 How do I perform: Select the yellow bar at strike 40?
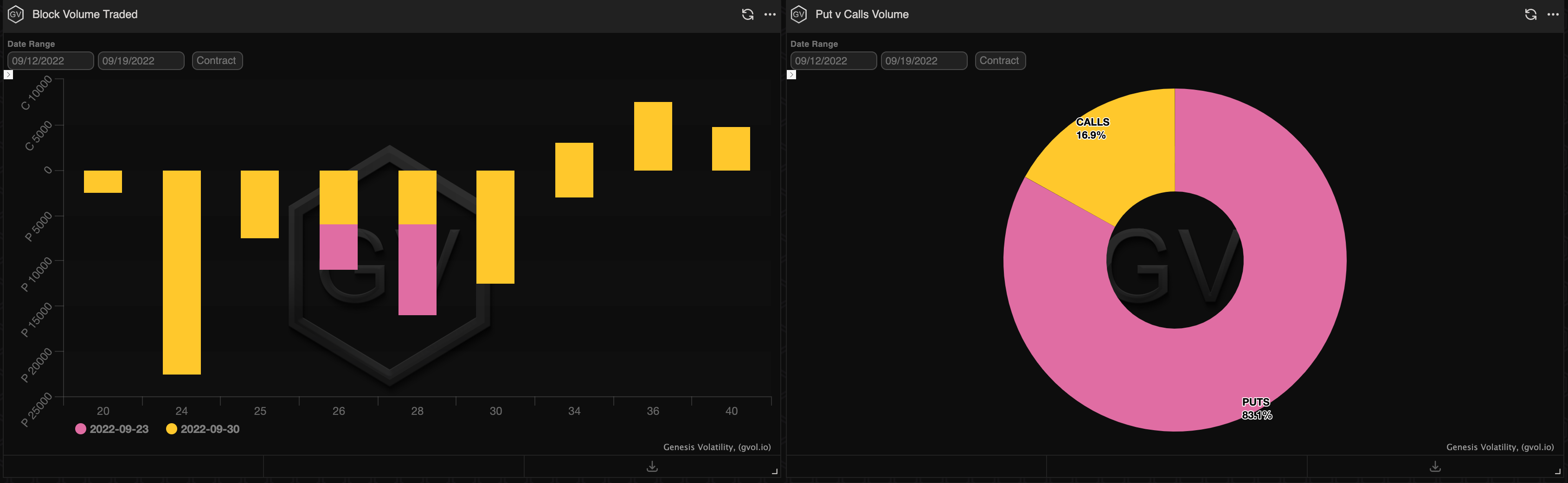tap(731, 148)
